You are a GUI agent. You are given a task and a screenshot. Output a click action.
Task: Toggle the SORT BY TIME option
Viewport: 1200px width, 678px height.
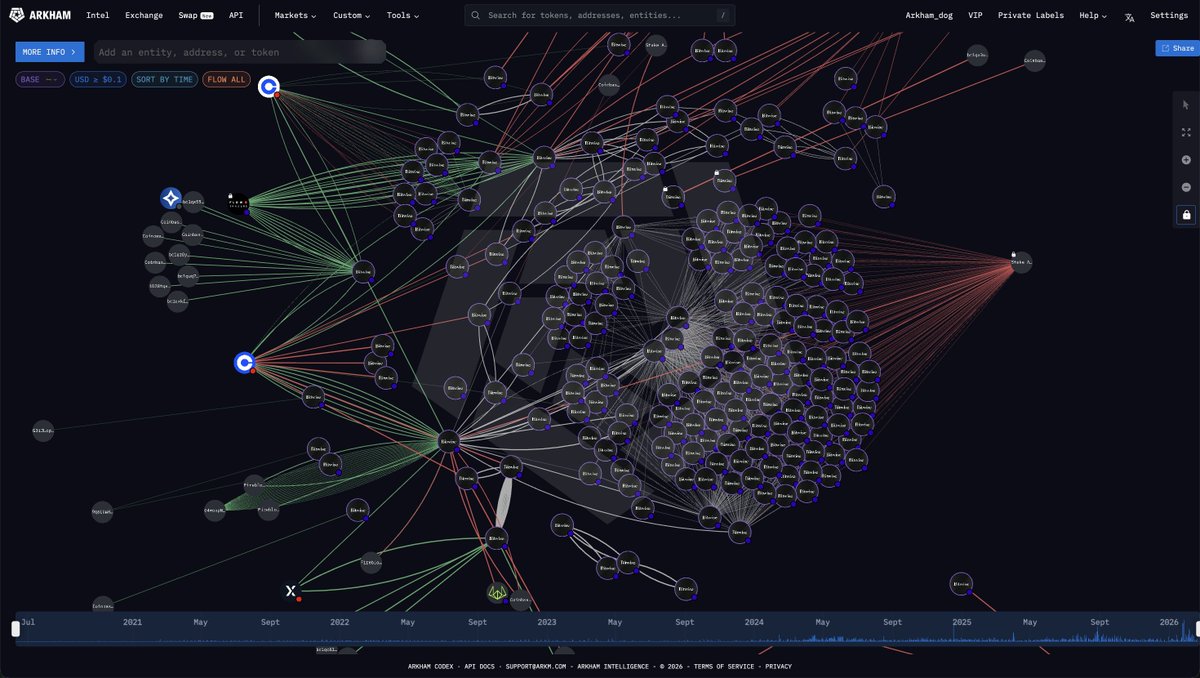click(164, 79)
